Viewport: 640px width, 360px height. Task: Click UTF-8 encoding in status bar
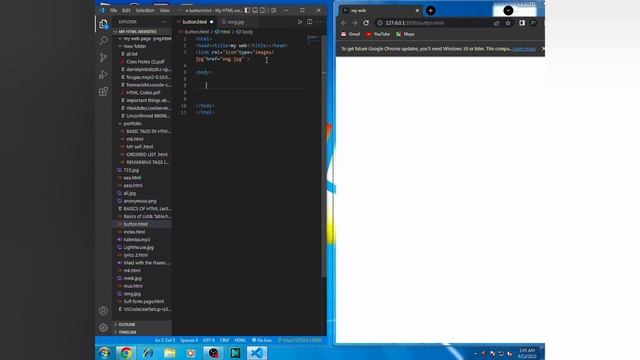pos(209,340)
